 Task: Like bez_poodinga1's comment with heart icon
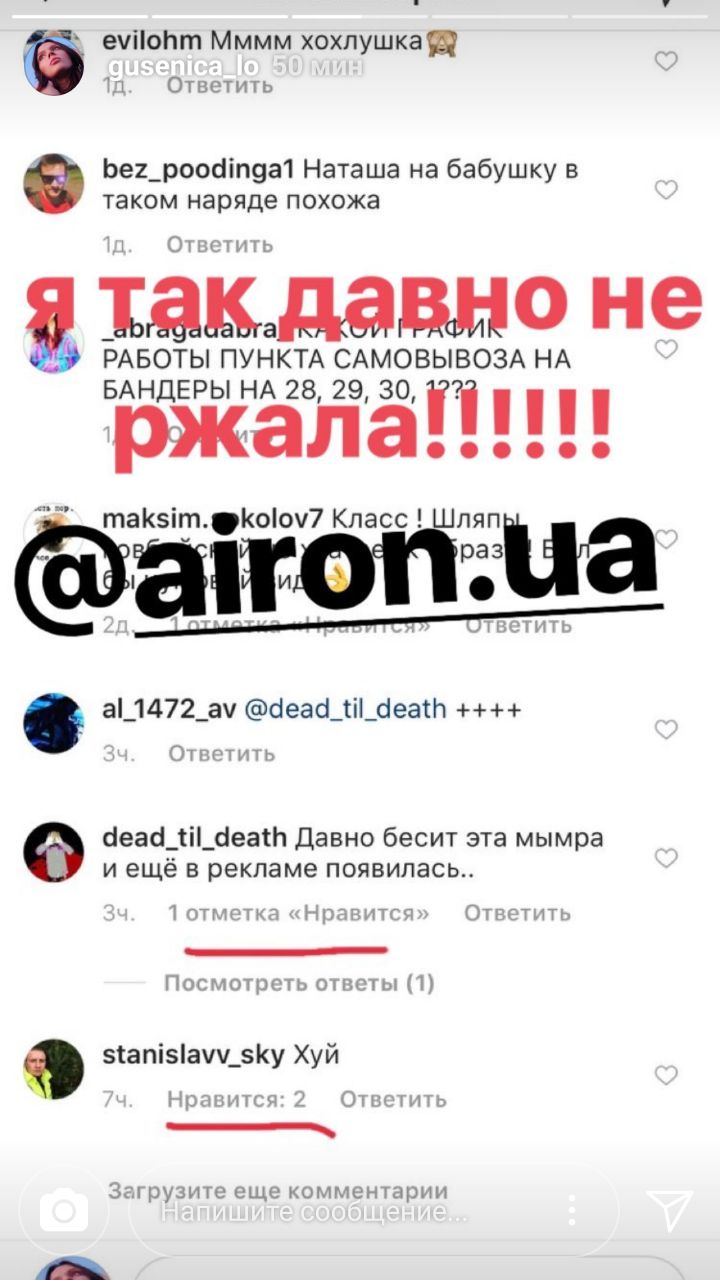pos(666,189)
